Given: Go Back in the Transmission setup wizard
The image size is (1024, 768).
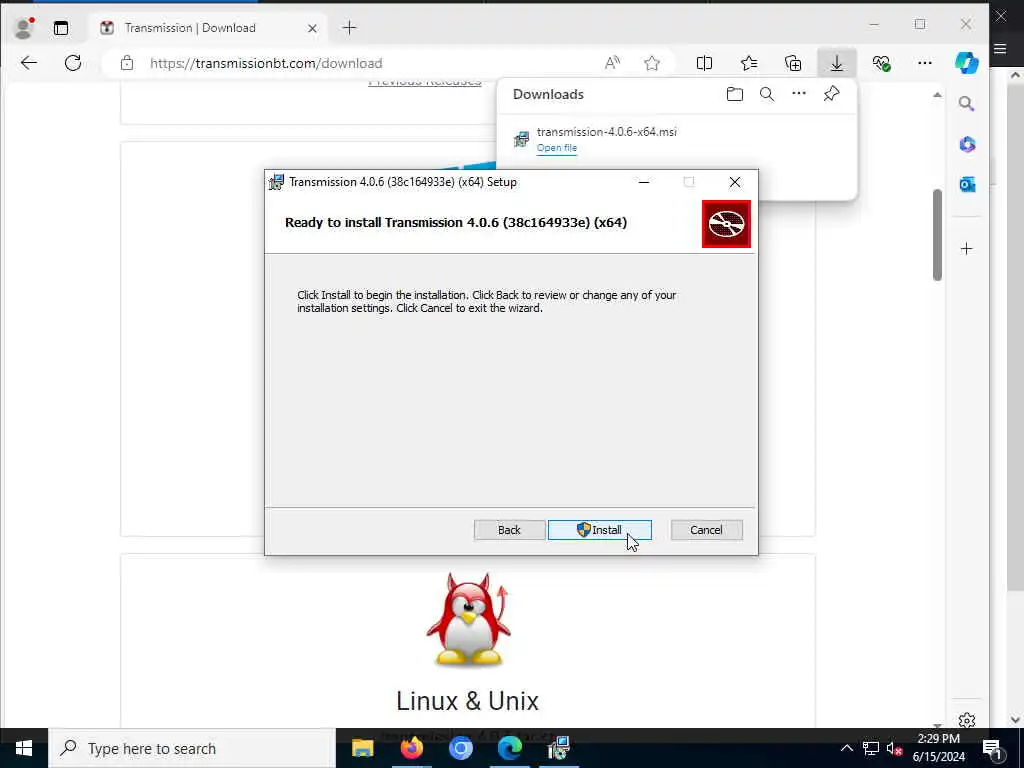Looking at the screenshot, I should click(x=509, y=530).
